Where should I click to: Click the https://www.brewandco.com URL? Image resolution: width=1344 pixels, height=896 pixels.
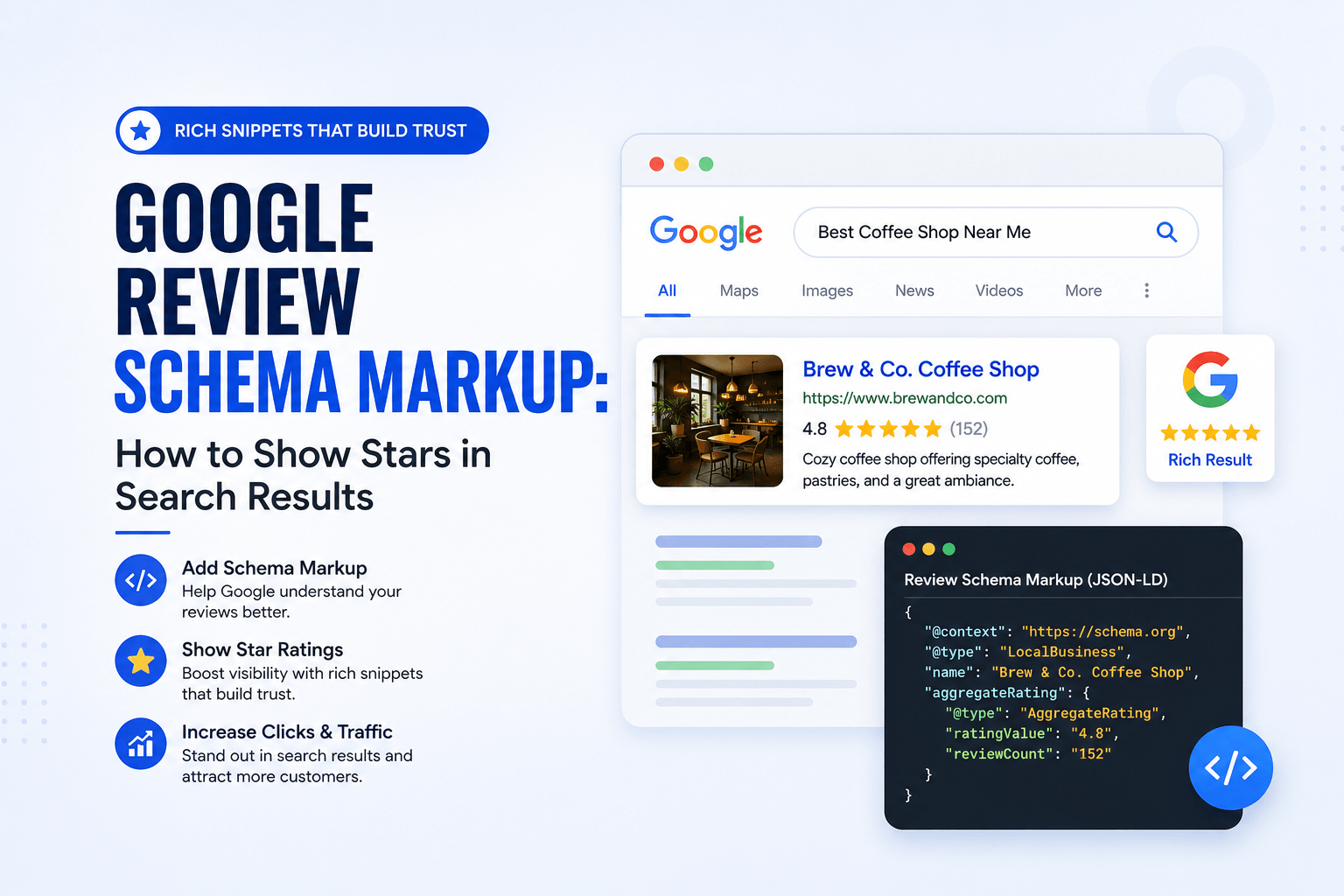tap(905, 398)
